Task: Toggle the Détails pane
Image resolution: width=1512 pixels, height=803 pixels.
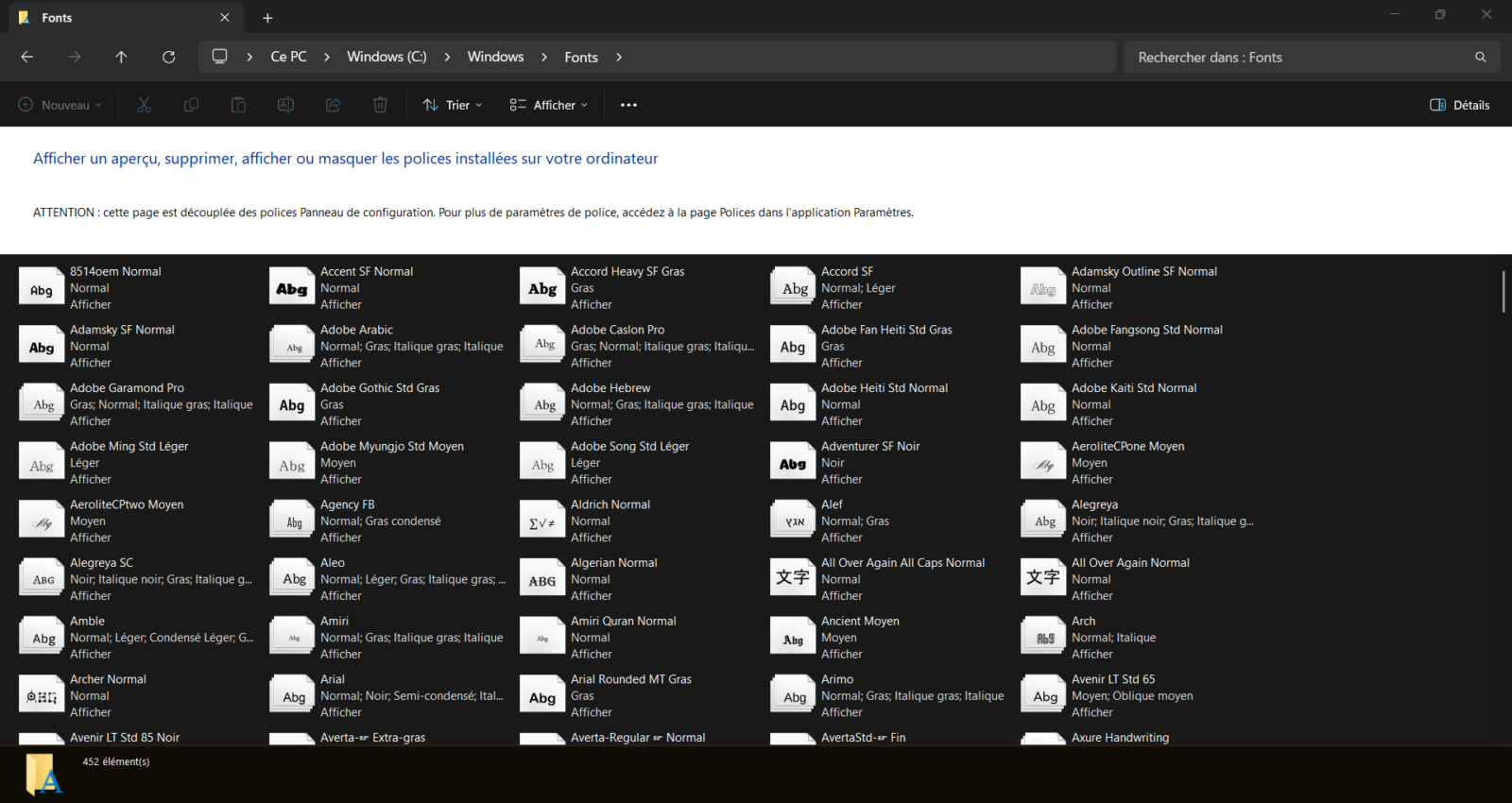Action: (x=1460, y=105)
